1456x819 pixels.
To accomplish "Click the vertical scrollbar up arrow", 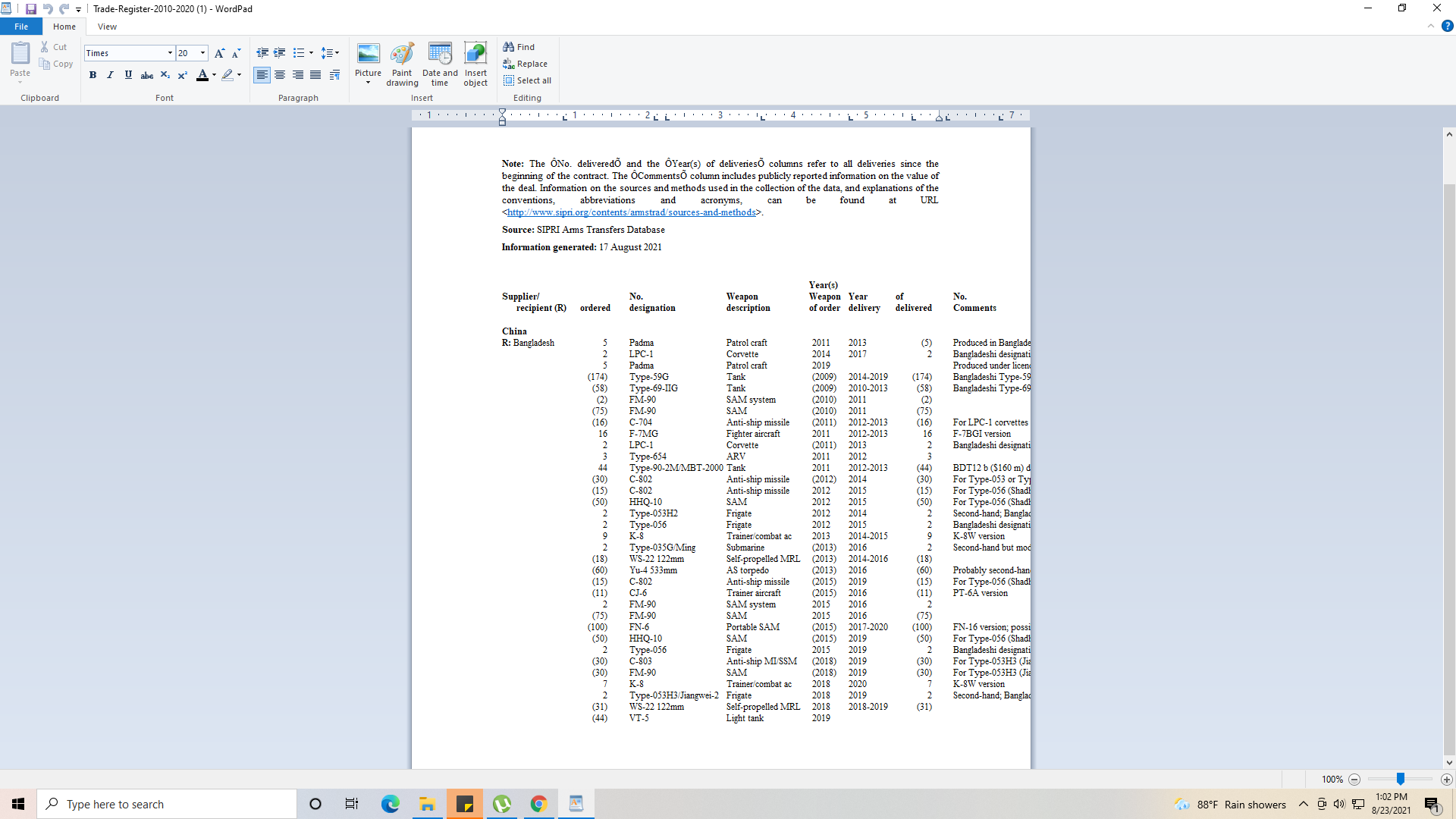I will 1449,134.
